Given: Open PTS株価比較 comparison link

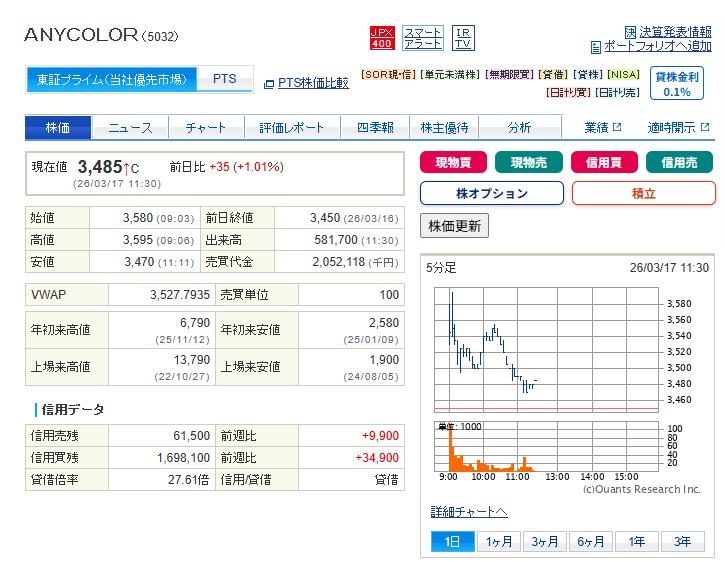Looking at the screenshot, I should 312,83.
